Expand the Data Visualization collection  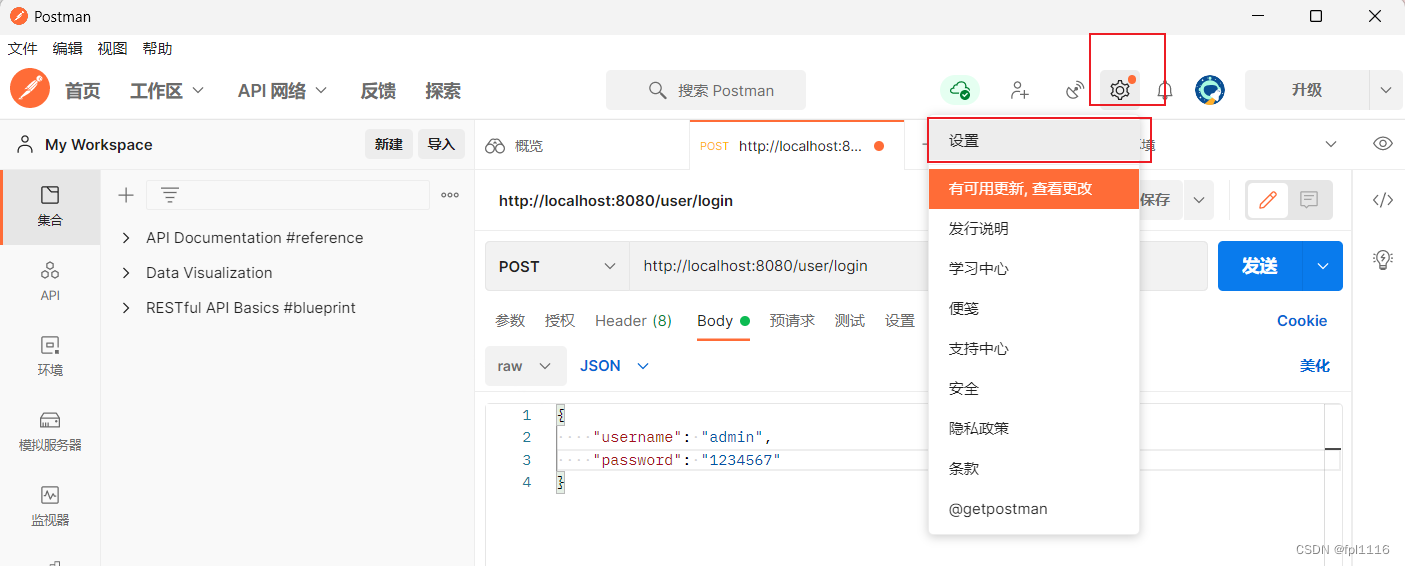click(126, 273)
